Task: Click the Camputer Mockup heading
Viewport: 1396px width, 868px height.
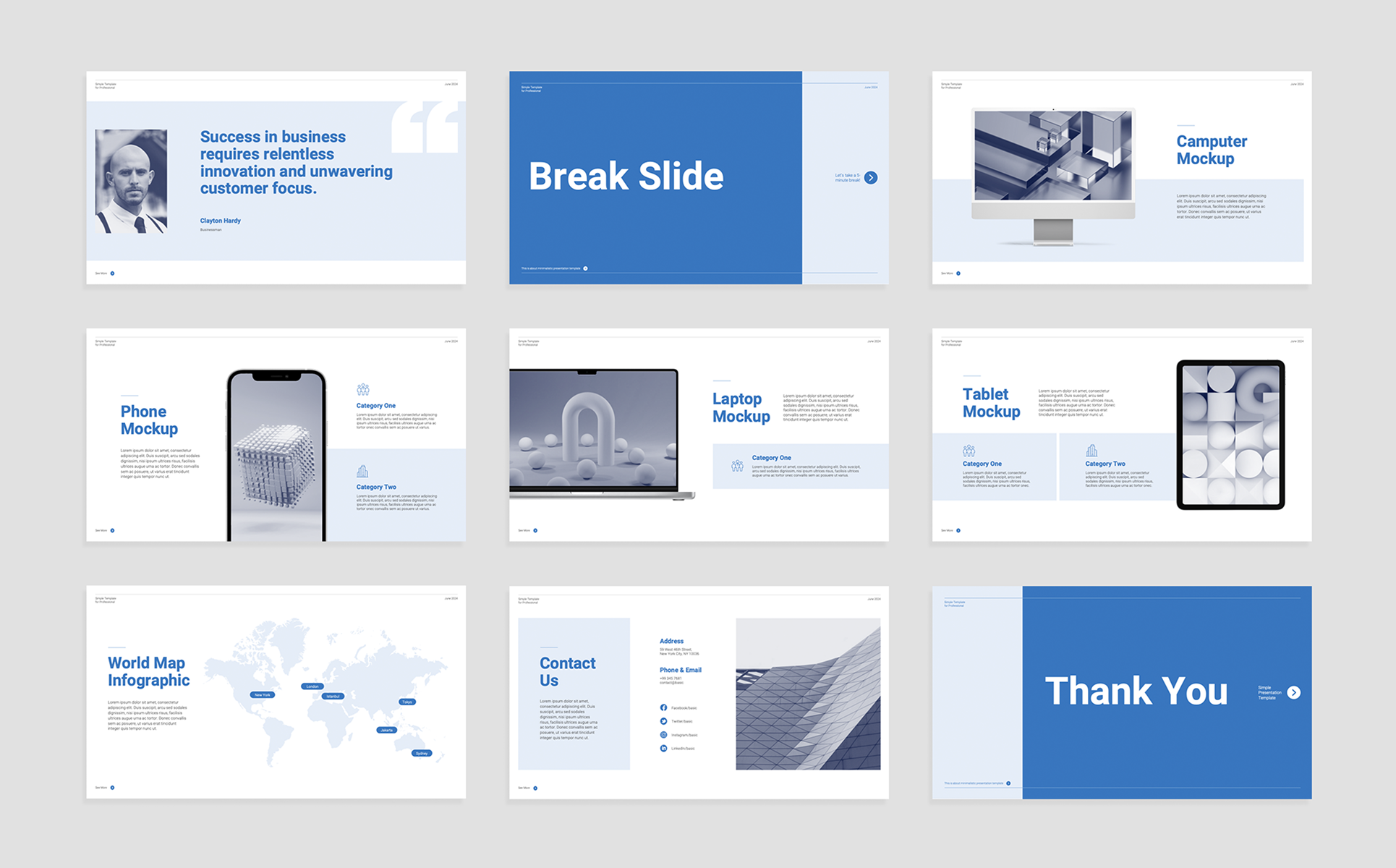Action: point(1212,150)
